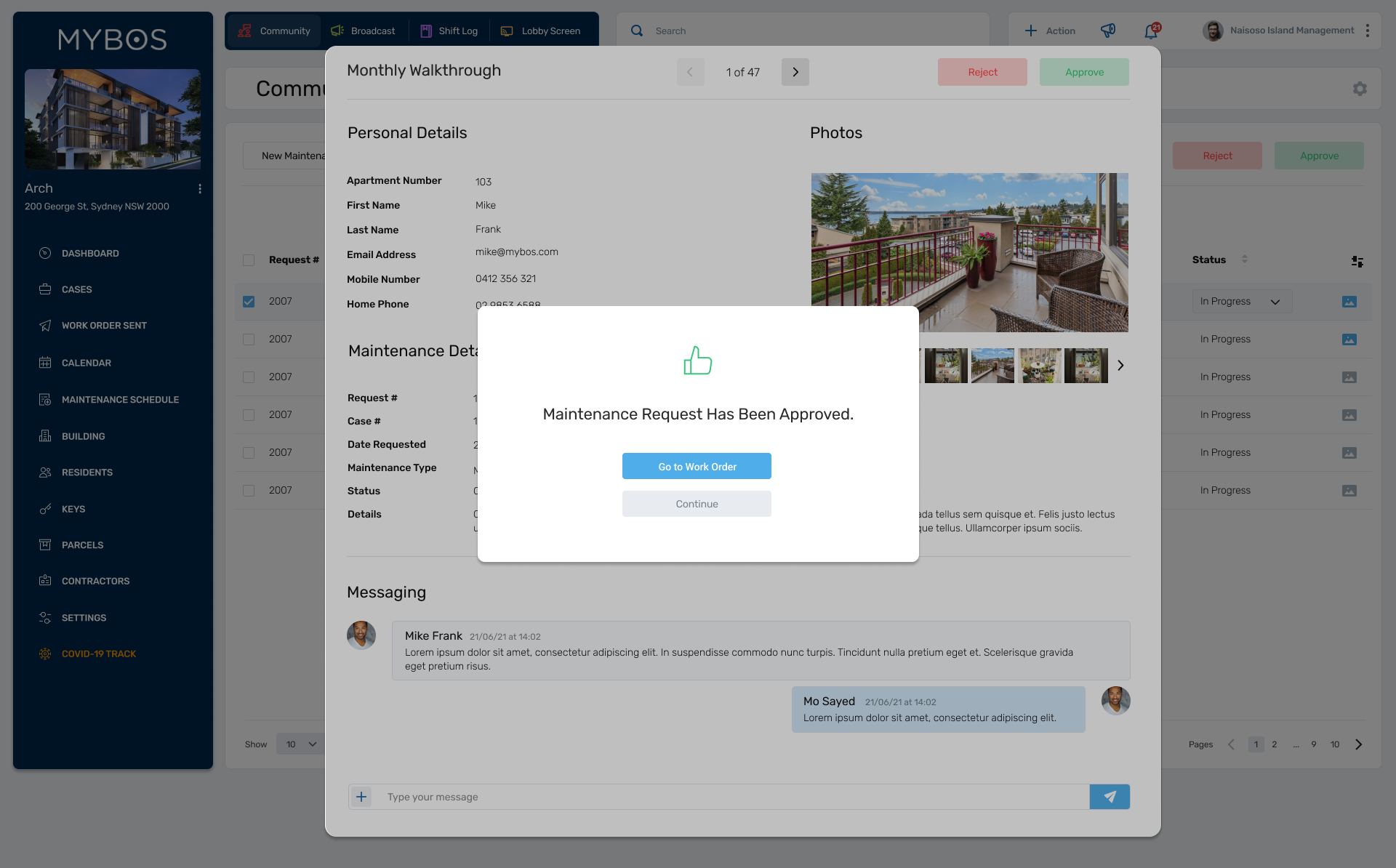Click the search magnifier icon
1396x868 pixels.
pyautogui.click(x=637, y=31)
